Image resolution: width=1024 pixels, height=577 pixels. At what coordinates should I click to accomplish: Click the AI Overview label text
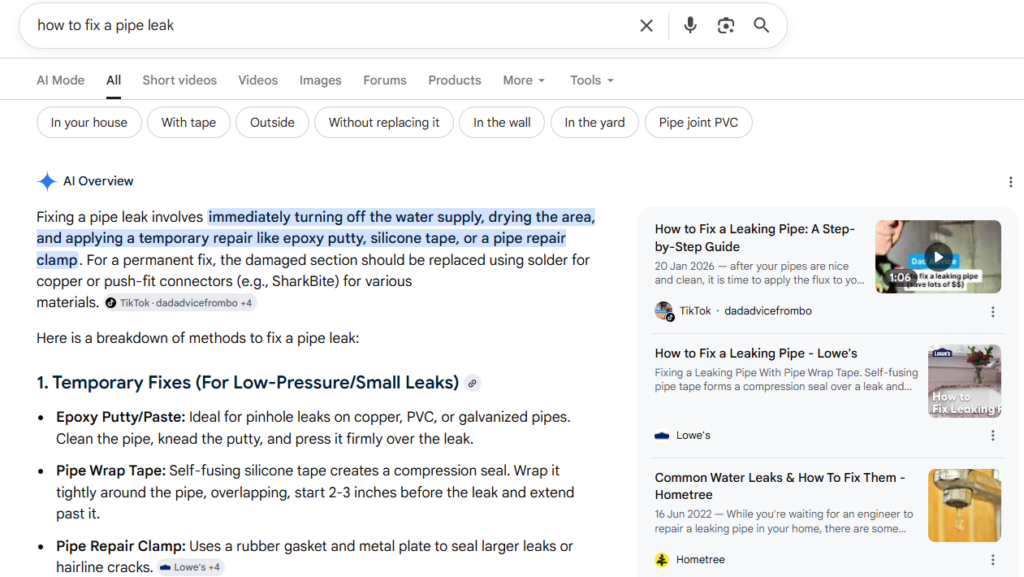pos(98,181)
